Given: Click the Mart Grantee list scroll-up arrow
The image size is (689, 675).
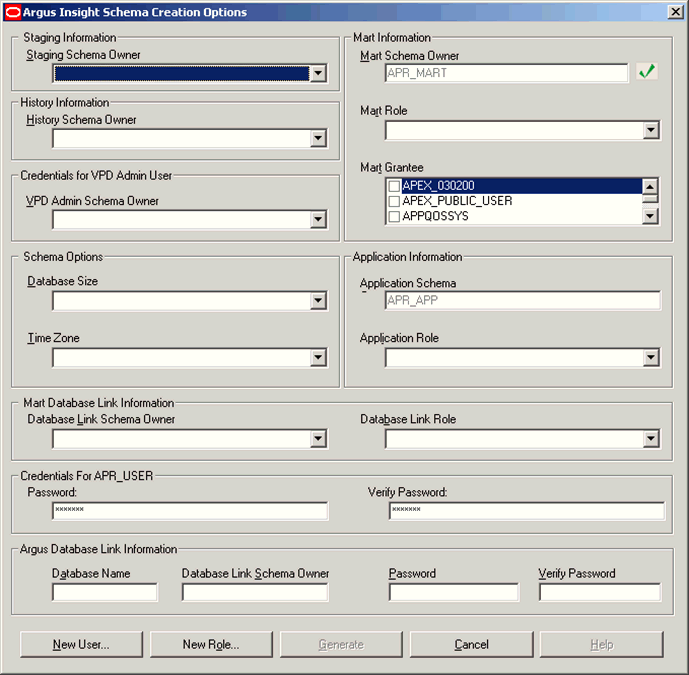Looking at the screenshot, I should pyautogui.click(x=650, y=186).
